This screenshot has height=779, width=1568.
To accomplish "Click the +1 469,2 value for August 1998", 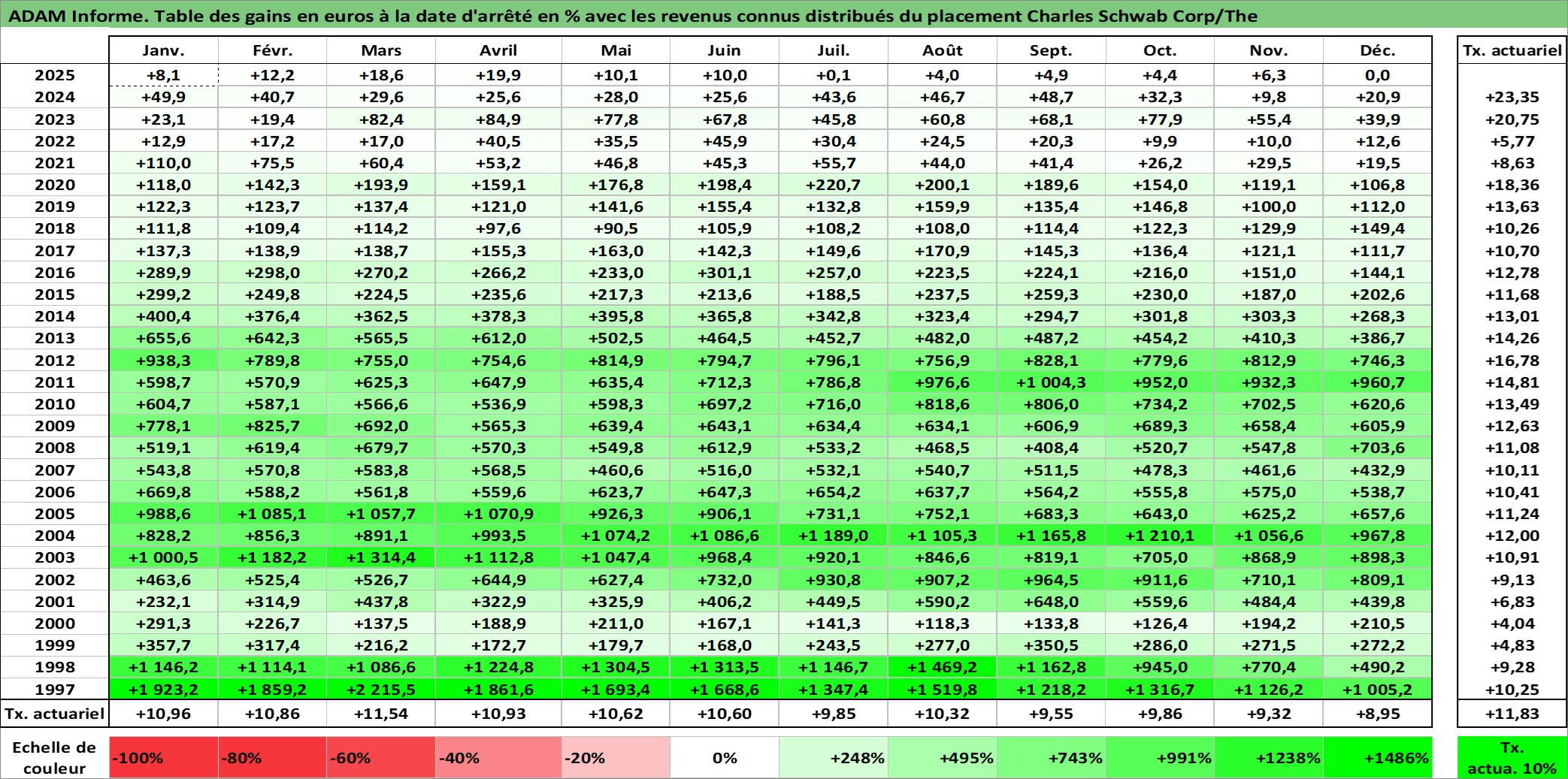I will pos(942,667).
